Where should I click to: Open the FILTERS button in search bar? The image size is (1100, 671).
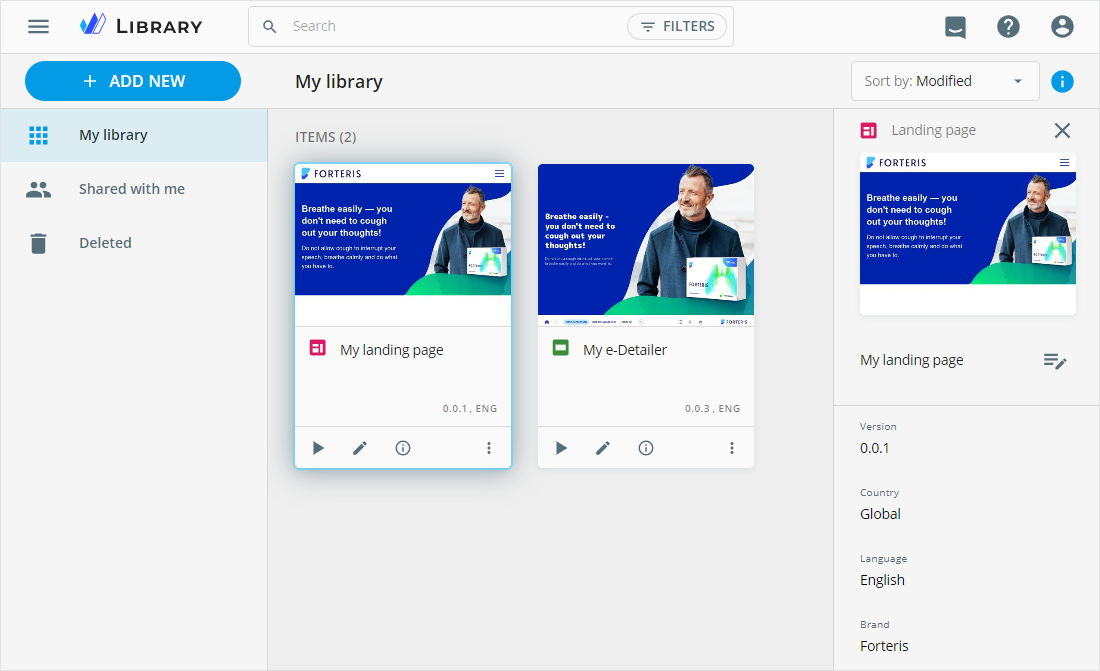tap(677, 27)
